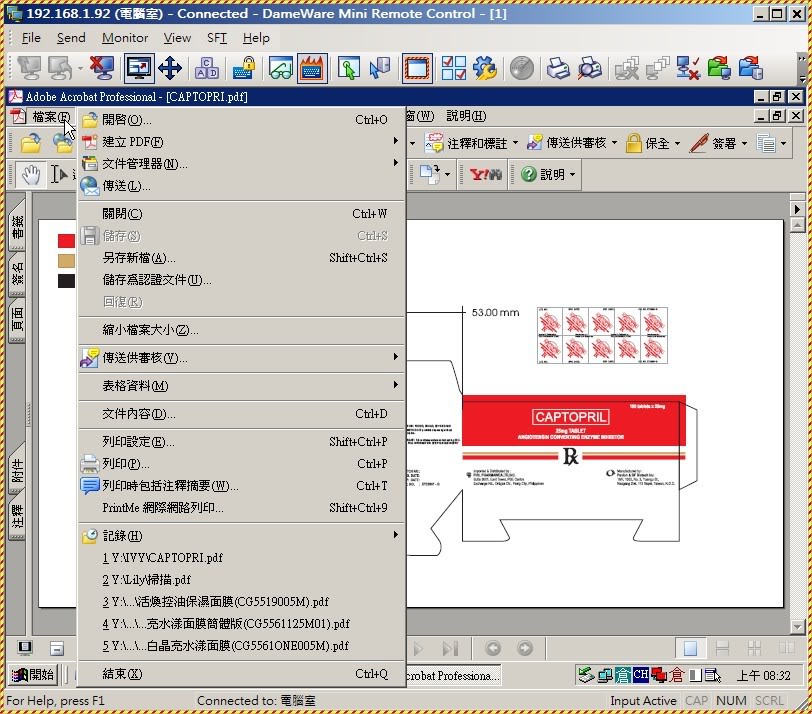Open the 開啟(O) menu entry
The width and height of the screenshot is (812, 714).
[241, 120]
